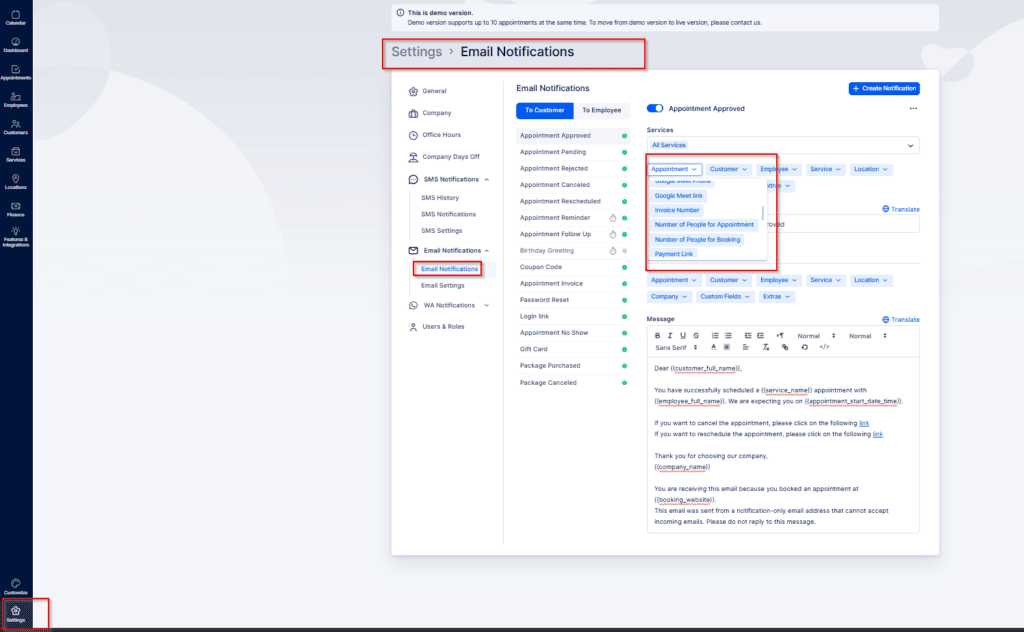Decrease indent in message editor

(748, 336)
